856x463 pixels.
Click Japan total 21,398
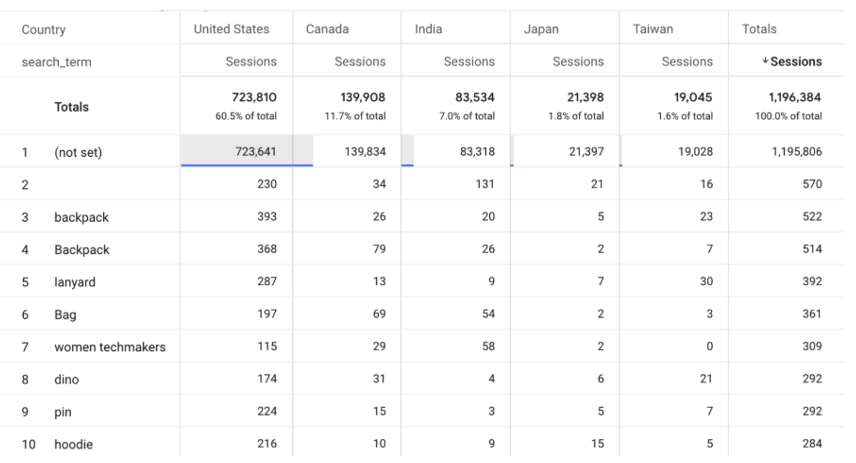tap(585, 97)
